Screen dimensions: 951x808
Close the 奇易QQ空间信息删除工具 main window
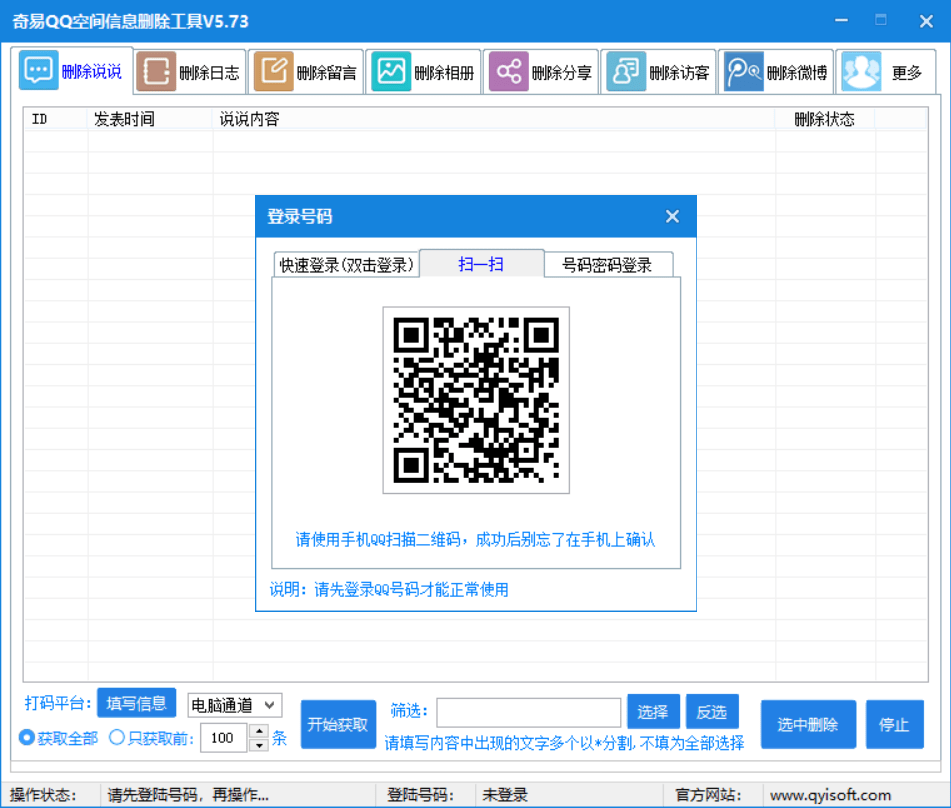[926, 21]
